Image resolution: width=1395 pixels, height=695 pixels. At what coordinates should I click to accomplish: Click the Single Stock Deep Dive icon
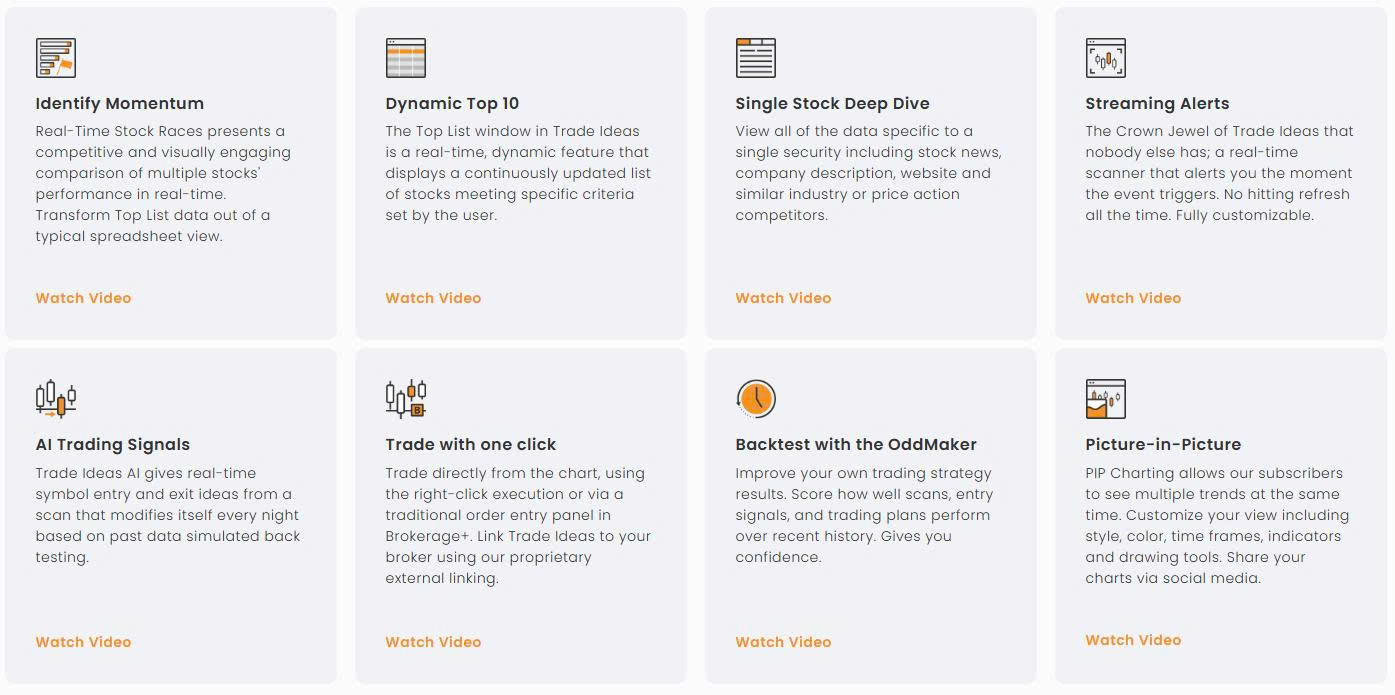756,58
